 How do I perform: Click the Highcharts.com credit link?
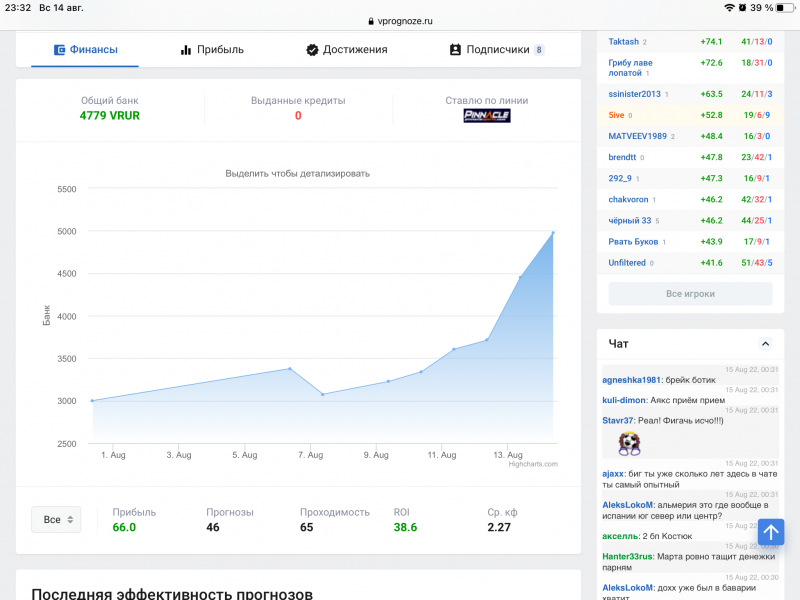[x=533, y=464]
